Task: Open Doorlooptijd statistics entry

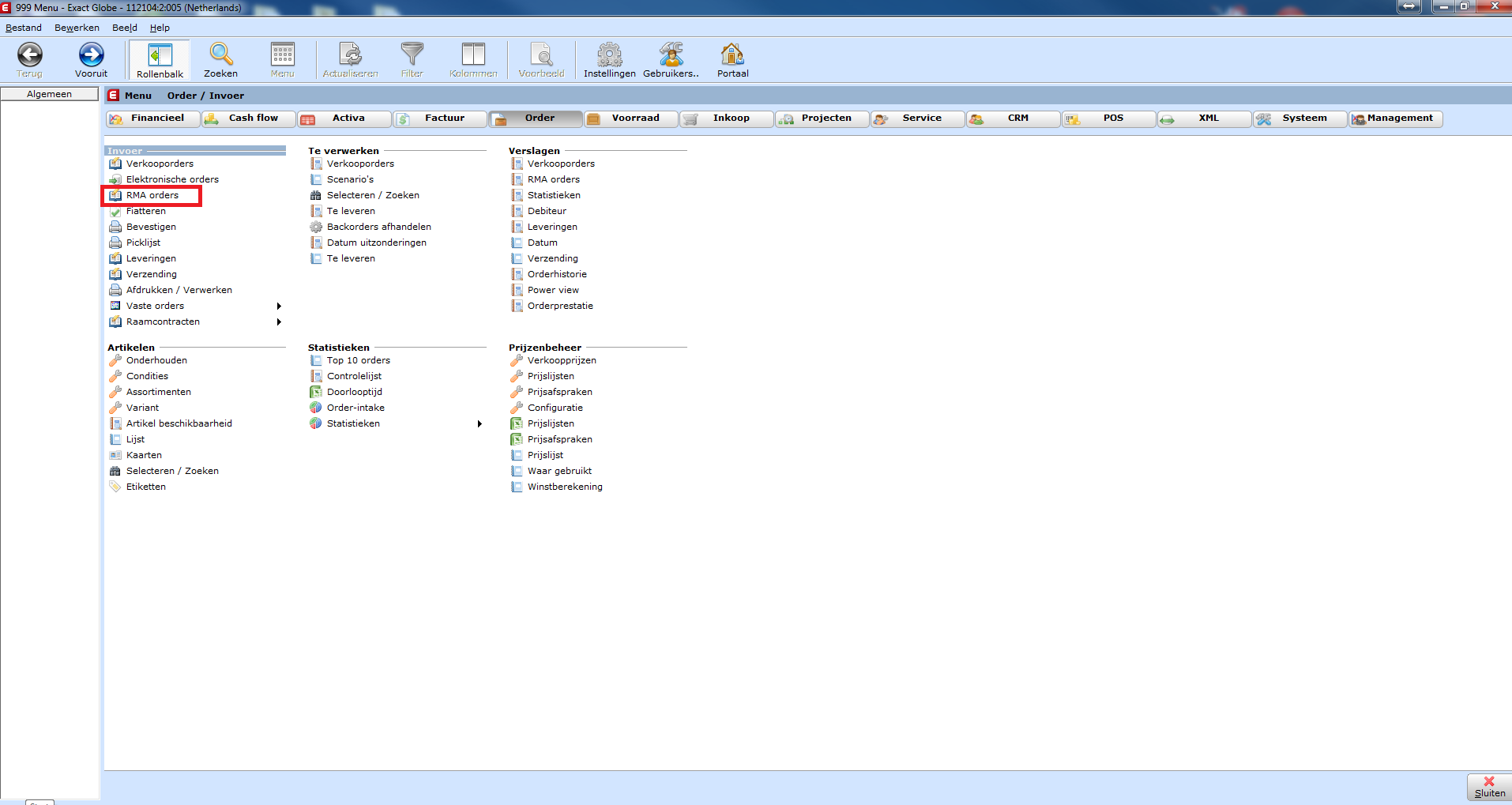Action: tap(355, 392)
